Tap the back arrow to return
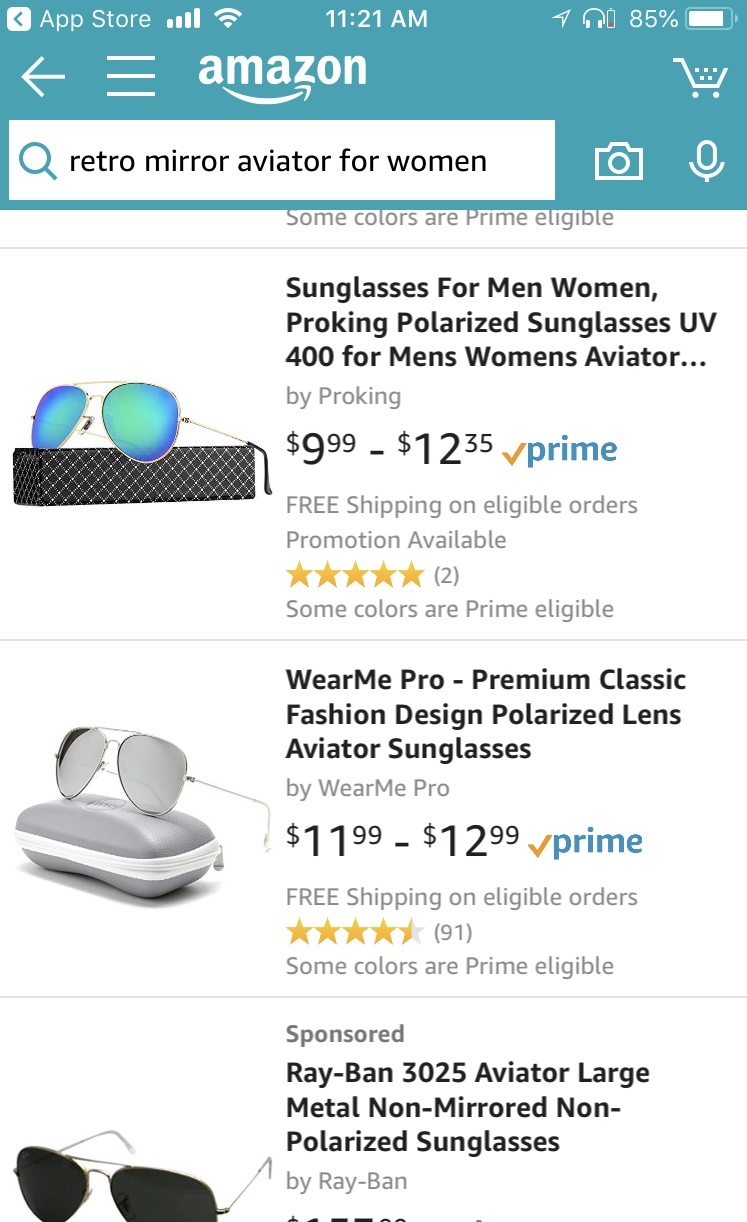Screen dimensions: 747x1222 coord(42,76)
